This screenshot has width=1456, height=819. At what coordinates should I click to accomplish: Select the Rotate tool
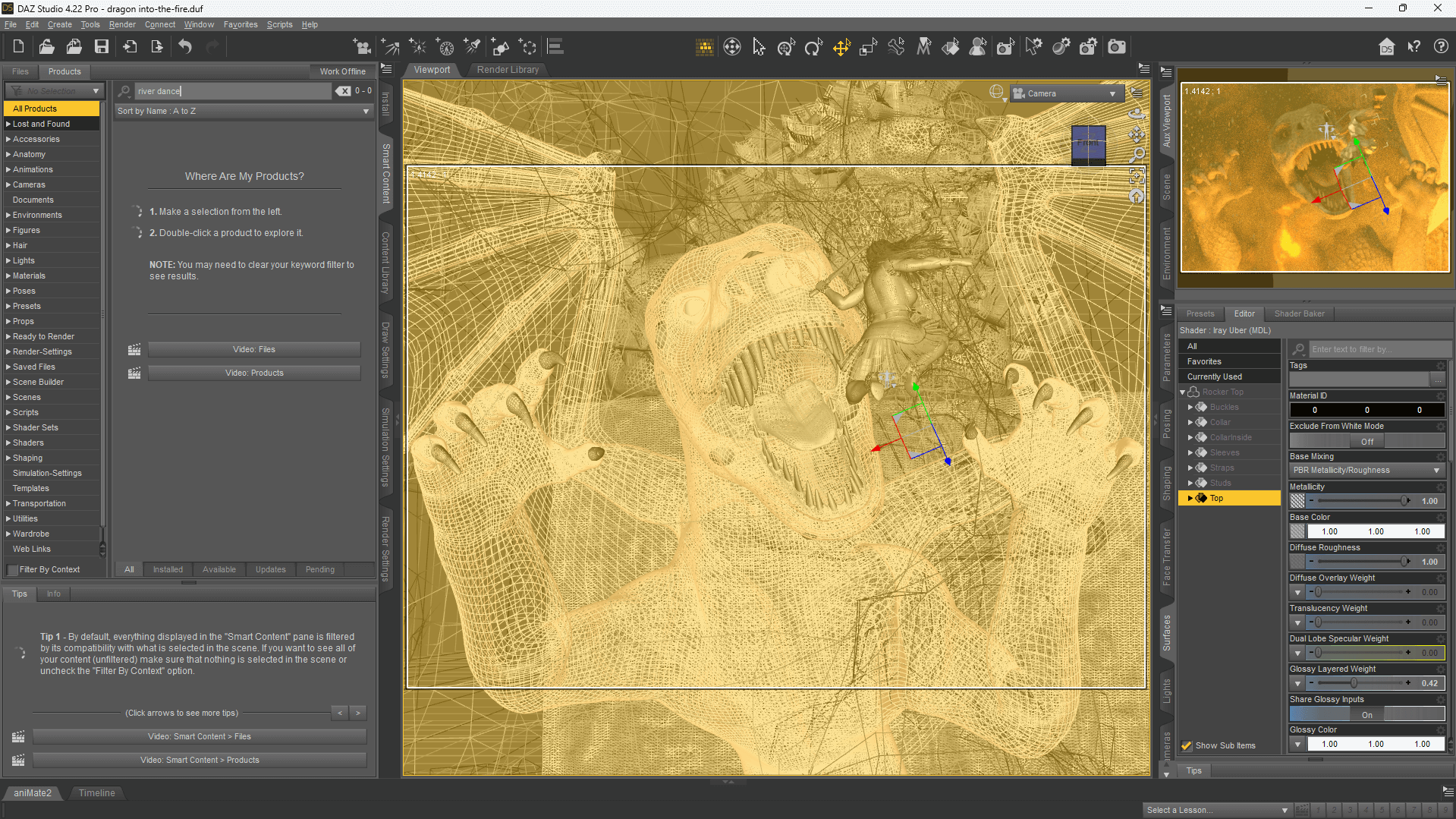coord(813,47)
